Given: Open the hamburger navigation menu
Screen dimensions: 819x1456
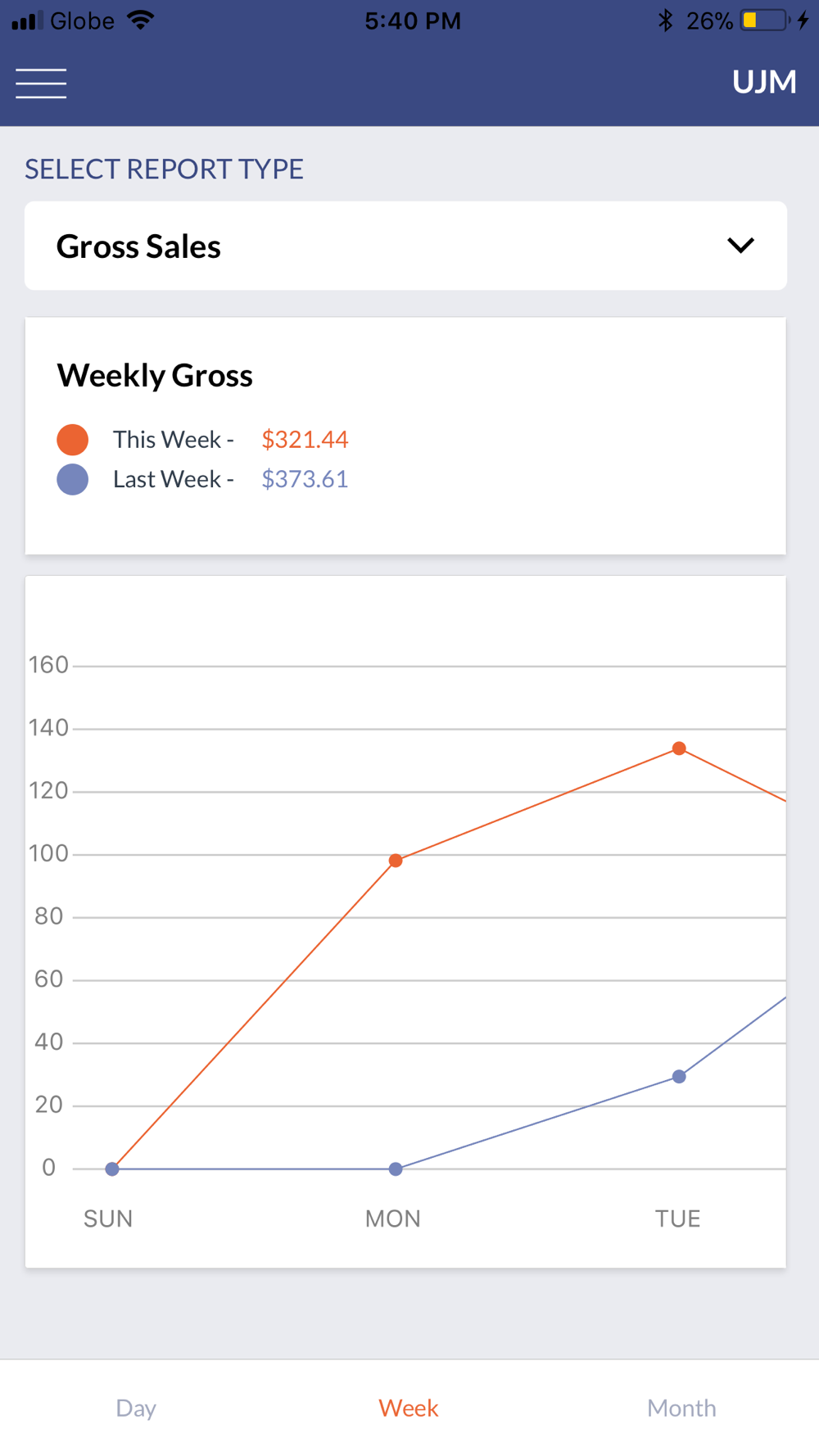Looking at the screenshot, I should (x=41, y=84).
